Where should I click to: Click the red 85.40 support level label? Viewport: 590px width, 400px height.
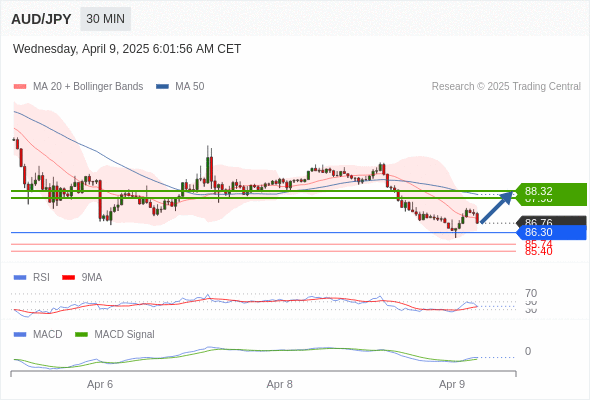click(538, 252)
